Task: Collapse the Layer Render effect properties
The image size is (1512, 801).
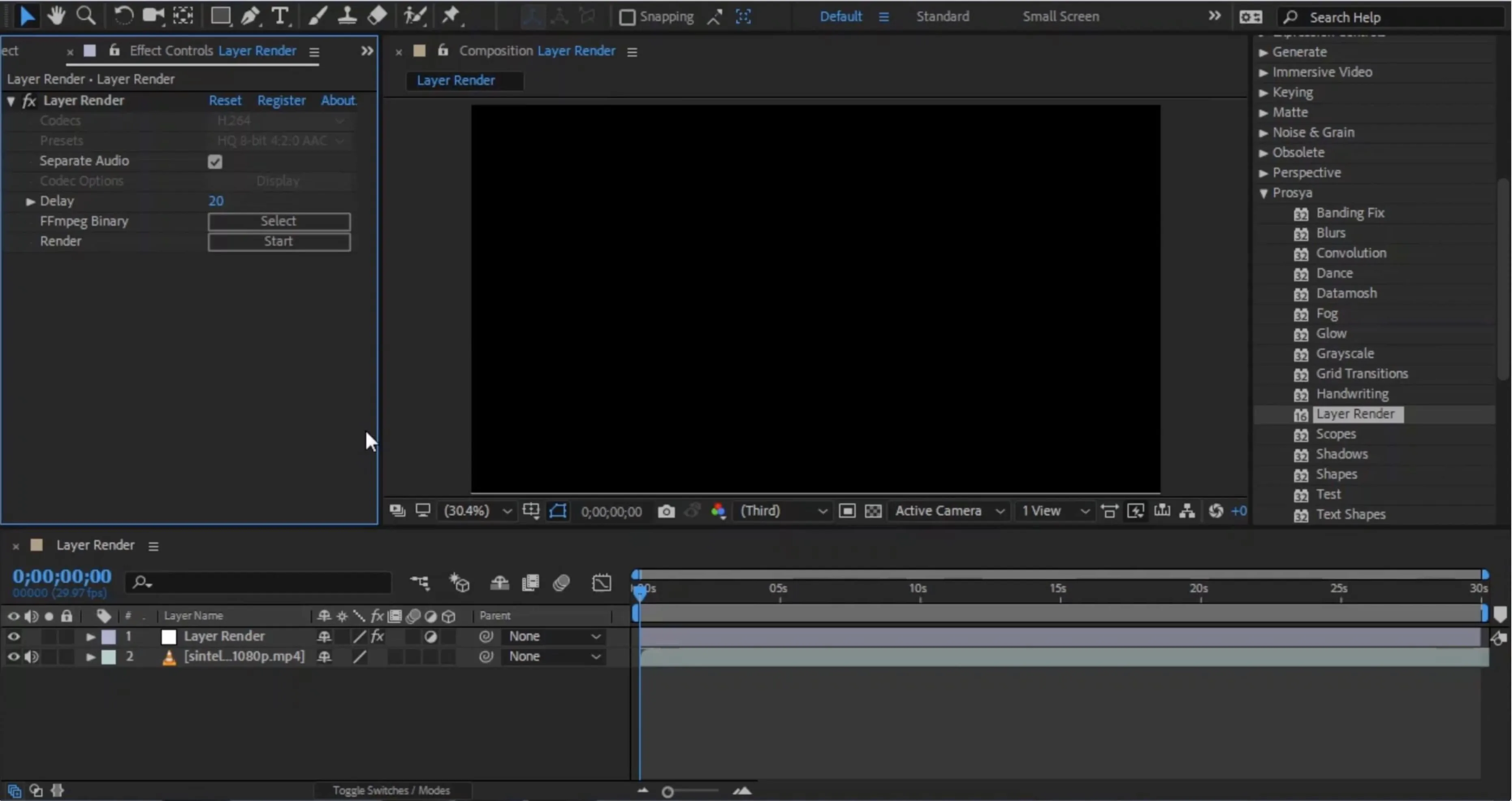Action: pos(11,101)
